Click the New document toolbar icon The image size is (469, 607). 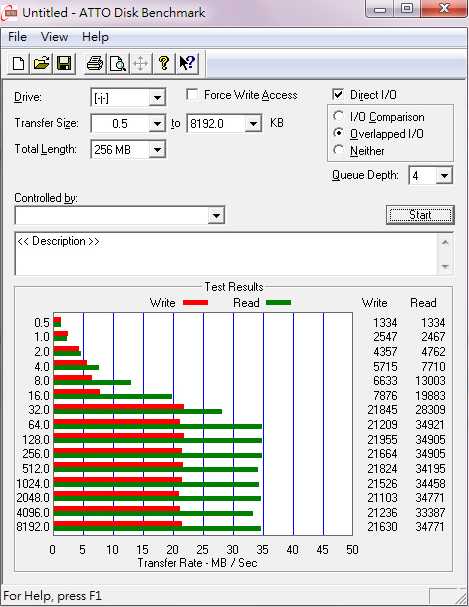(x=18, y=63)
